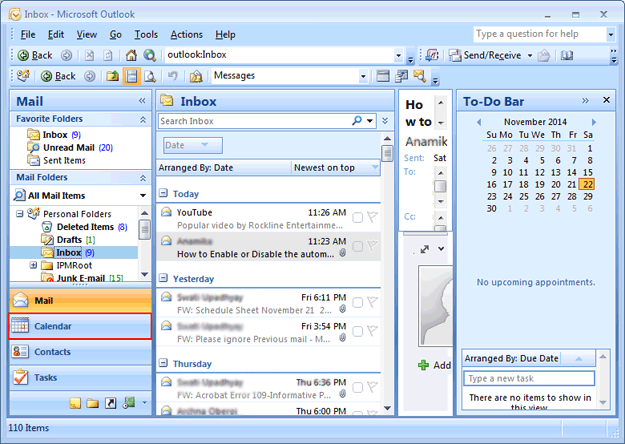The width and height of the screenshot is (625, 444).
Task: Open the View menu
Action: tap(86, 35)
